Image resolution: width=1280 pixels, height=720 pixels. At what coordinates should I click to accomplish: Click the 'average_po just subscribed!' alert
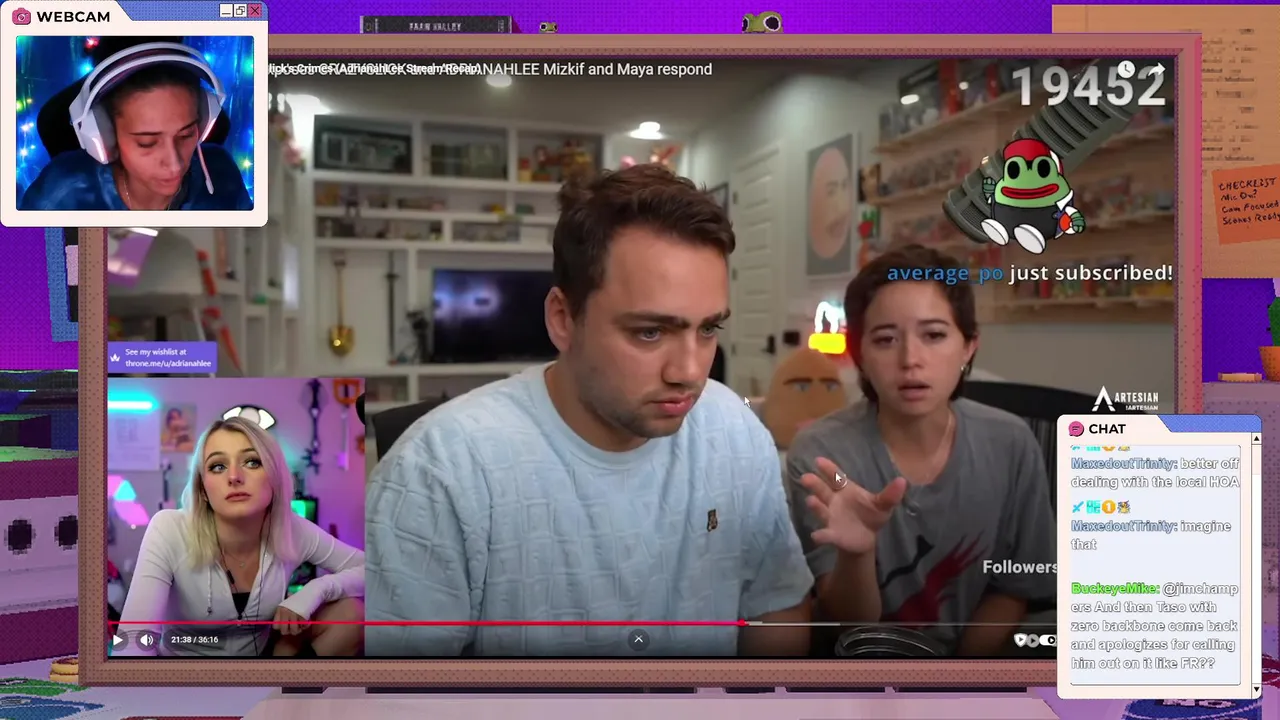click(x=1030, y=273)
